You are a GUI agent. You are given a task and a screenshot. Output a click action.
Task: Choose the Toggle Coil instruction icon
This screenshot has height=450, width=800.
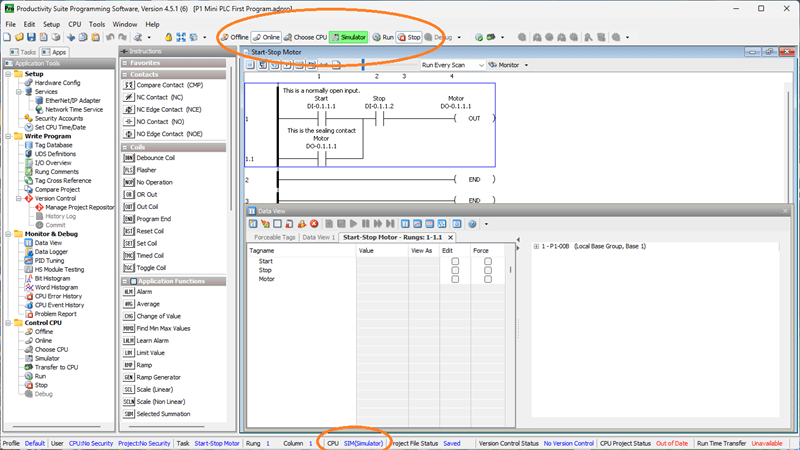[129, 268]
